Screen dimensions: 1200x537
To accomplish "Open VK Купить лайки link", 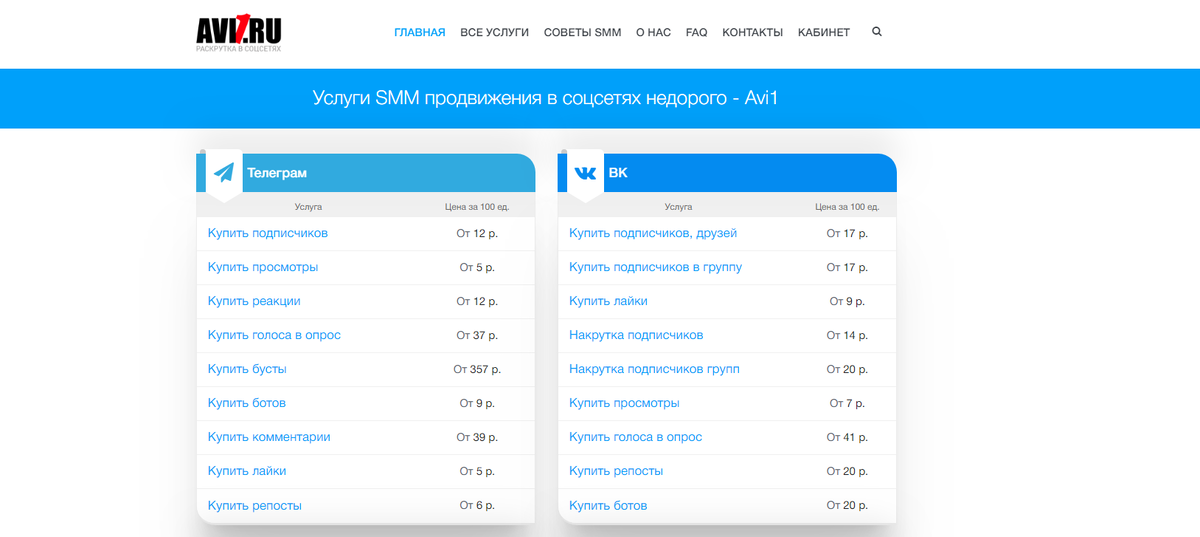I will (x=608, y=301).
